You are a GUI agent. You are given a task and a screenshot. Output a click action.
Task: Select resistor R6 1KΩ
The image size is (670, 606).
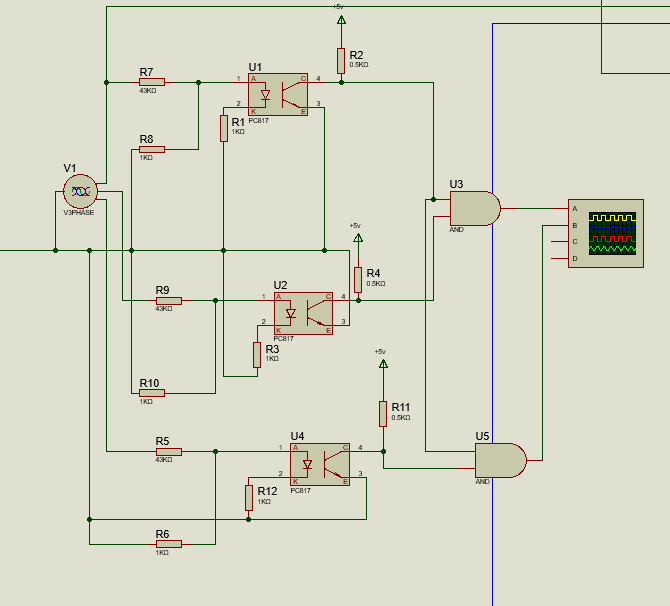tap(169, 544)
